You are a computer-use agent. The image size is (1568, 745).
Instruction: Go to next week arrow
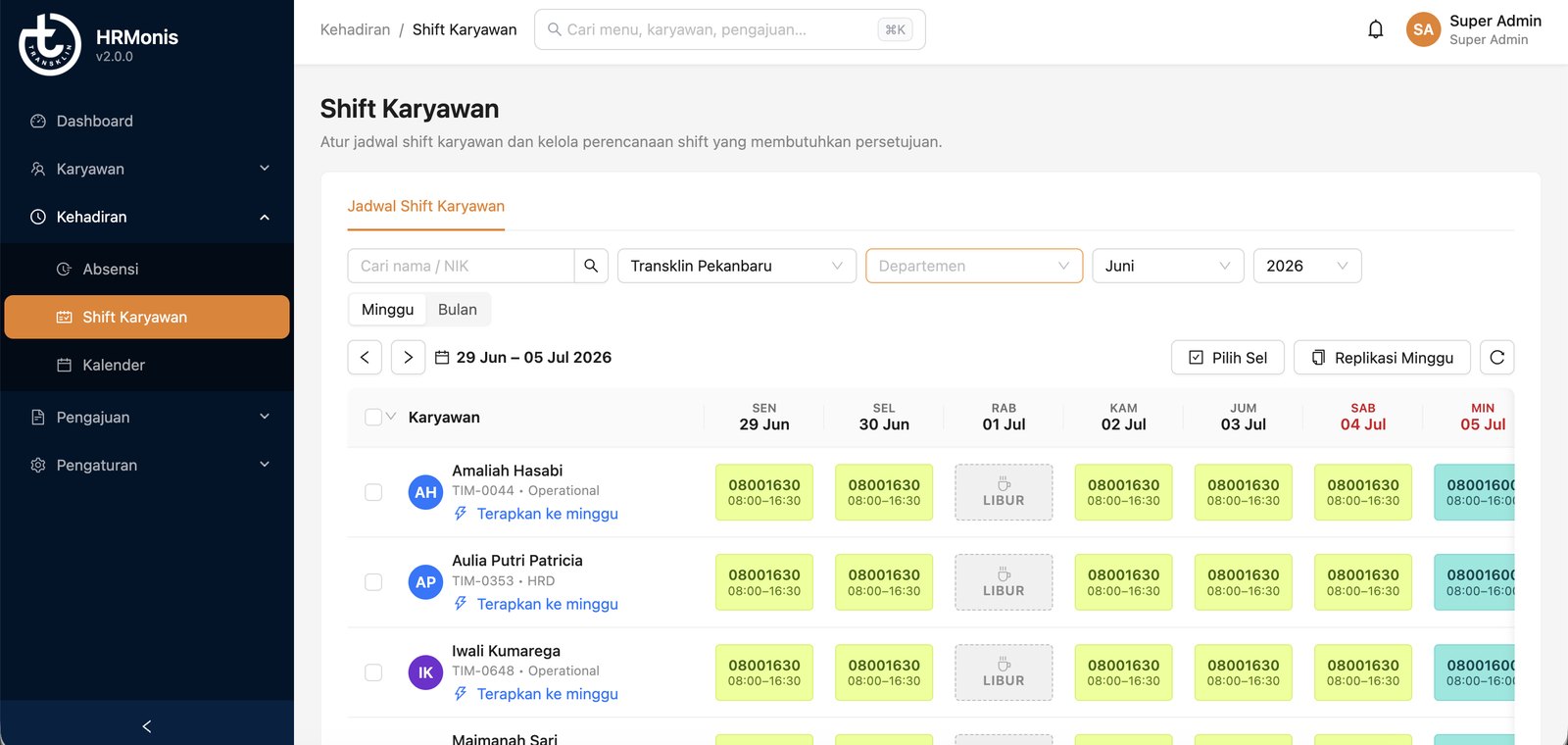[408, 358]
